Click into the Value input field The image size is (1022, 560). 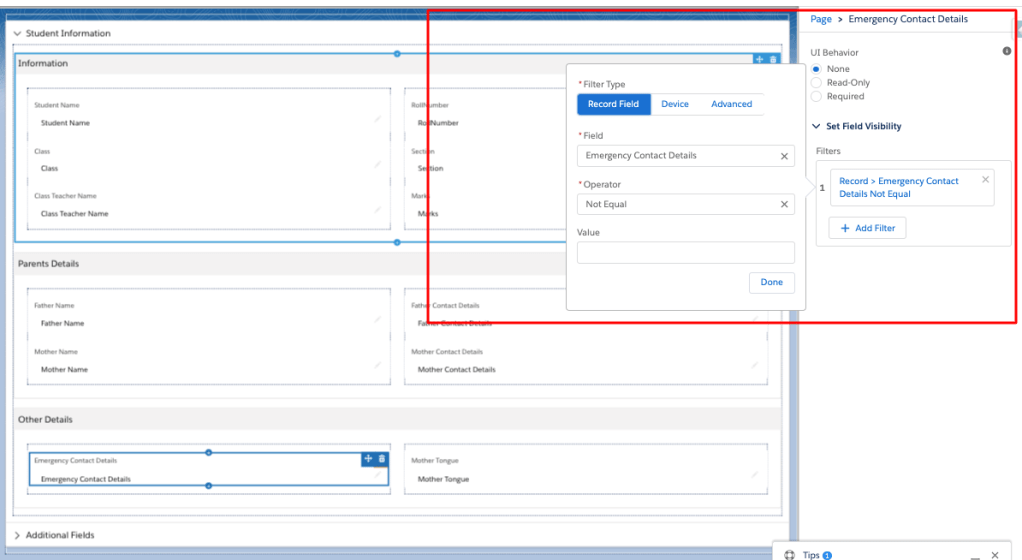pyautogui.click(x=685, y=253)
